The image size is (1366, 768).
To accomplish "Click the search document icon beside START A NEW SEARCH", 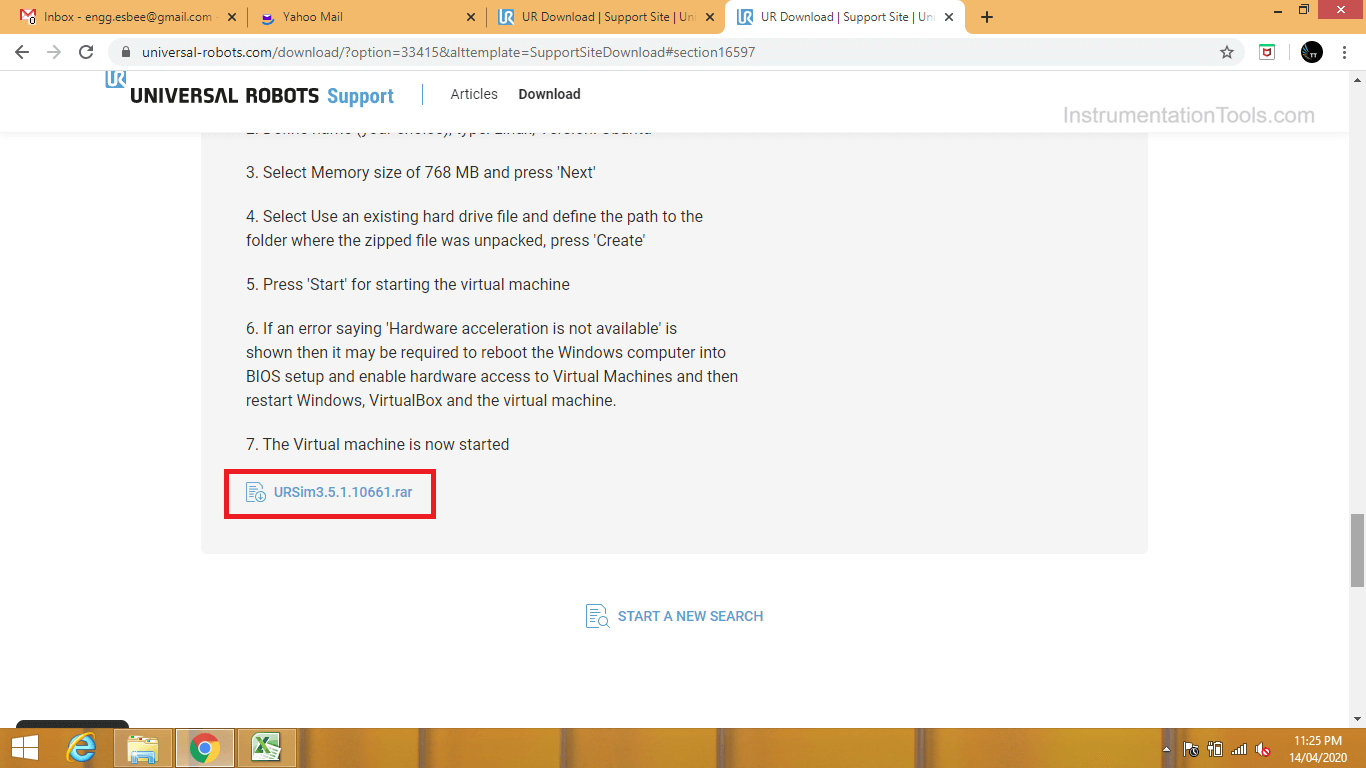I will point(597,616).
